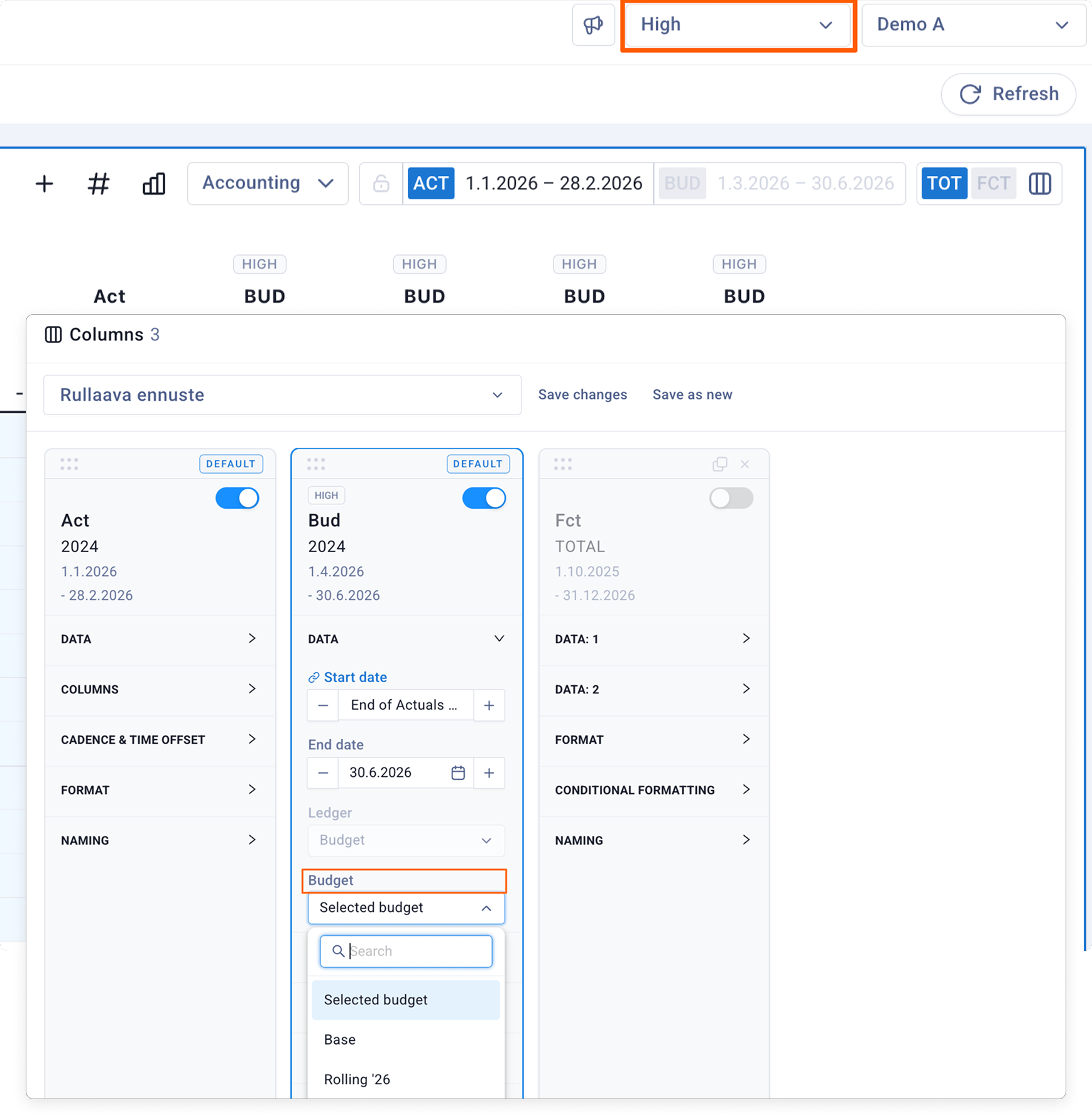Open calendar icon in End date field
Image resolution: width=1092 pixels, height=1118 pixels.
458,773
